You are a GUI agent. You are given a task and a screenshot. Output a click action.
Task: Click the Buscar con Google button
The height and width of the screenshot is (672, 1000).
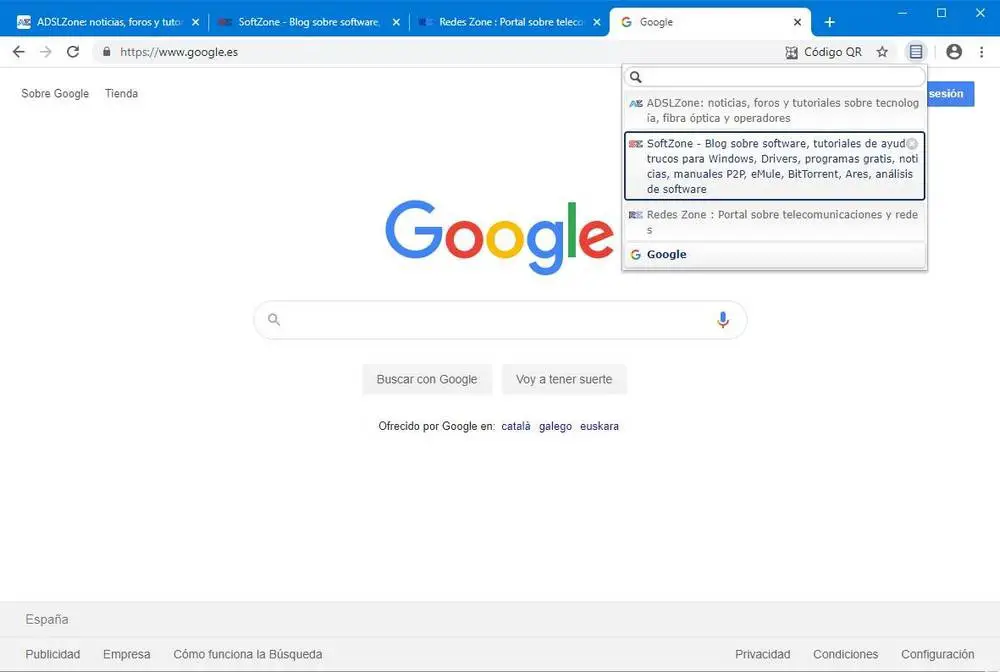pyautogui.click(x=427, y=379)
